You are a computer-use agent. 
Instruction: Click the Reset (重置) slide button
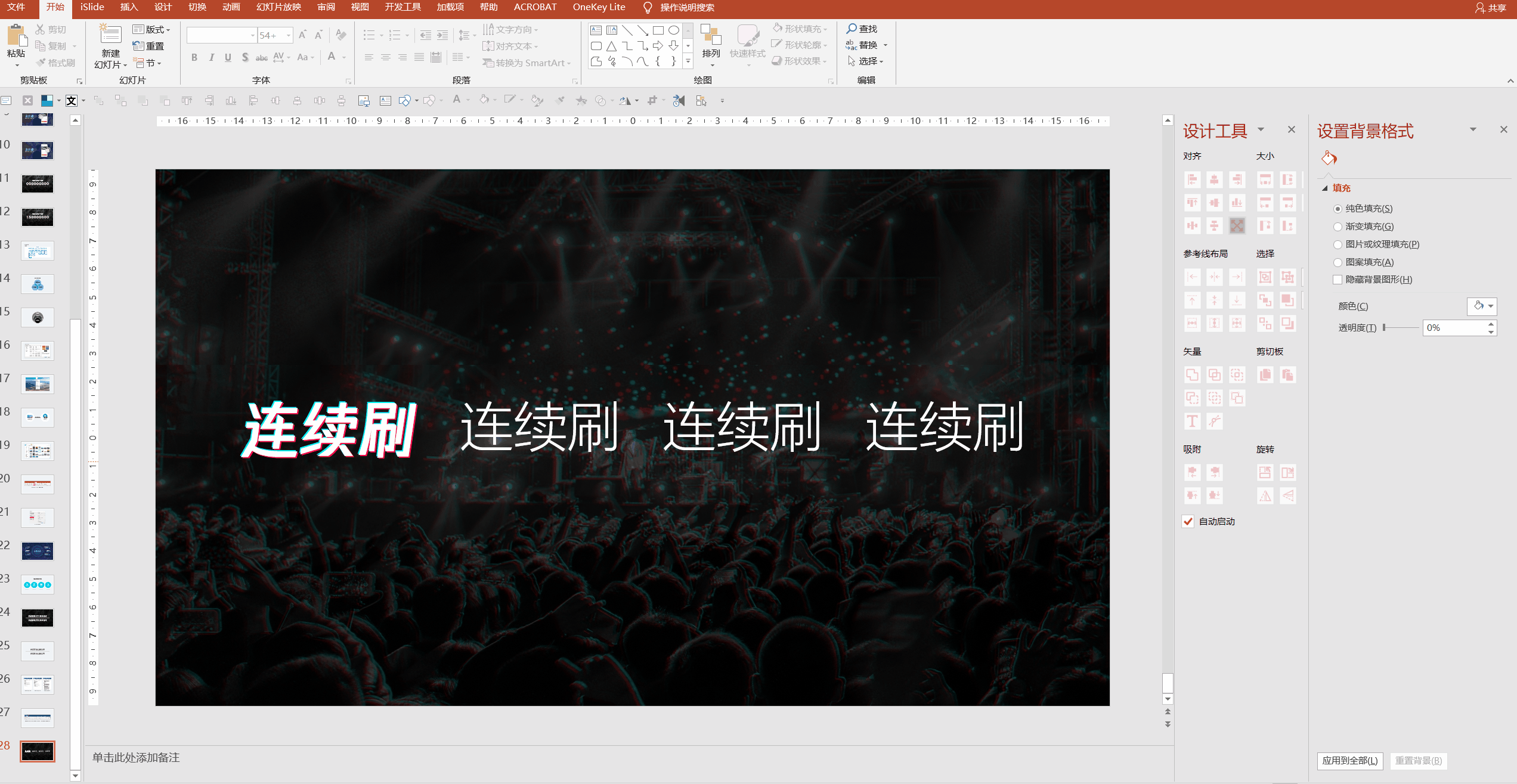point(148,46)
